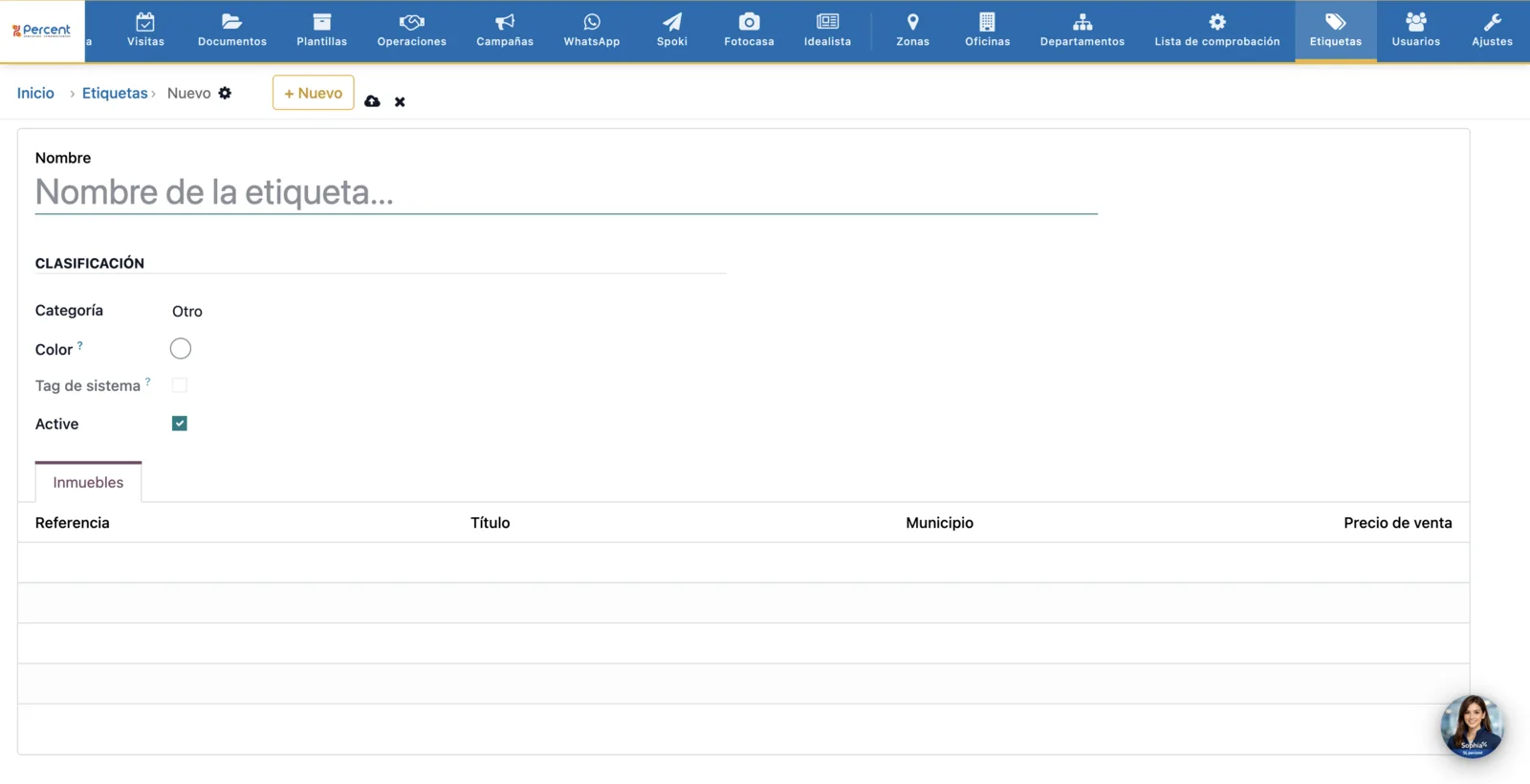Open the Documentos folder menu

tap(232, 31)
